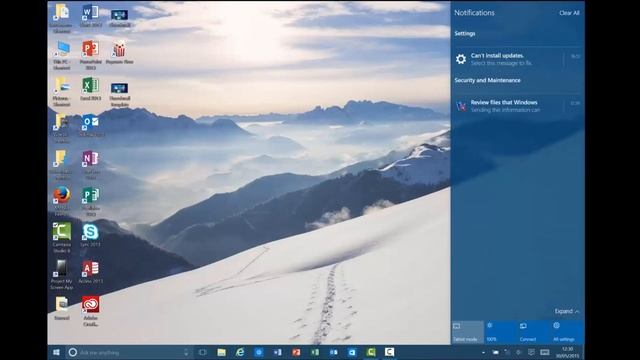Open the "Can't install updates" notification
This screenshot has height=360, width=640.
pos(517,59)
